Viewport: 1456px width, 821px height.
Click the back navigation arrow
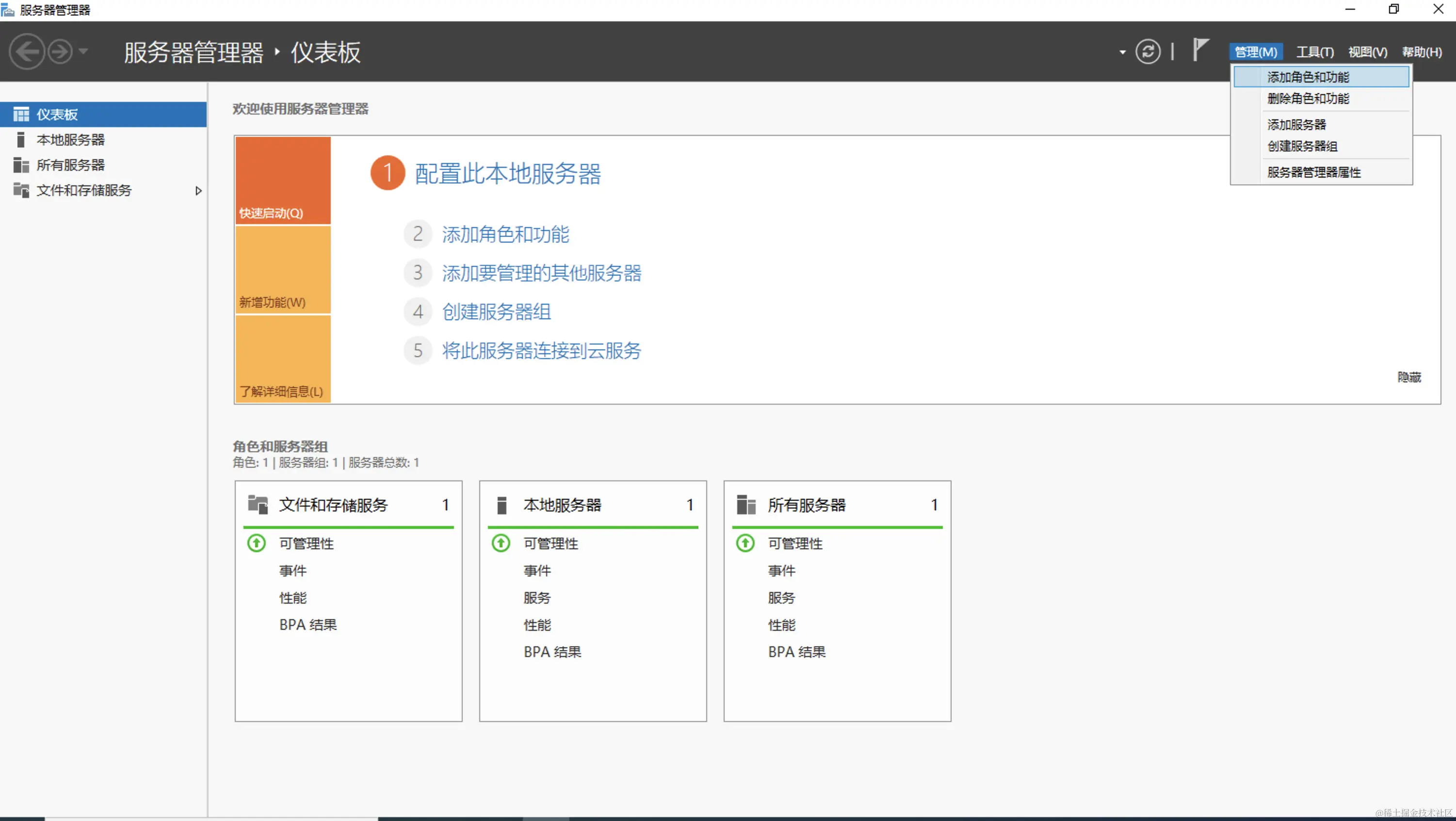(x=27, y=51)
